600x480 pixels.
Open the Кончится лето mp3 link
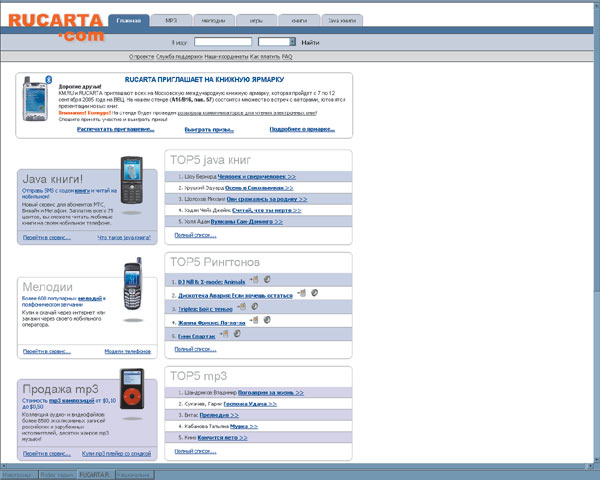pos(222,438)
